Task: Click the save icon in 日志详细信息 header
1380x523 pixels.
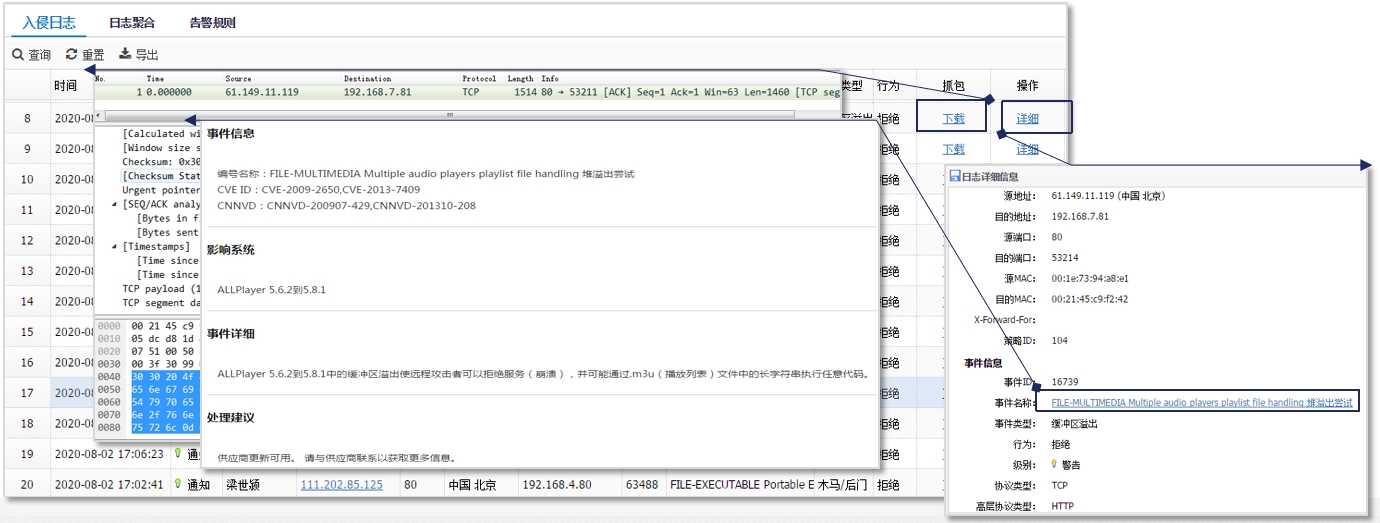Action: 955,176
